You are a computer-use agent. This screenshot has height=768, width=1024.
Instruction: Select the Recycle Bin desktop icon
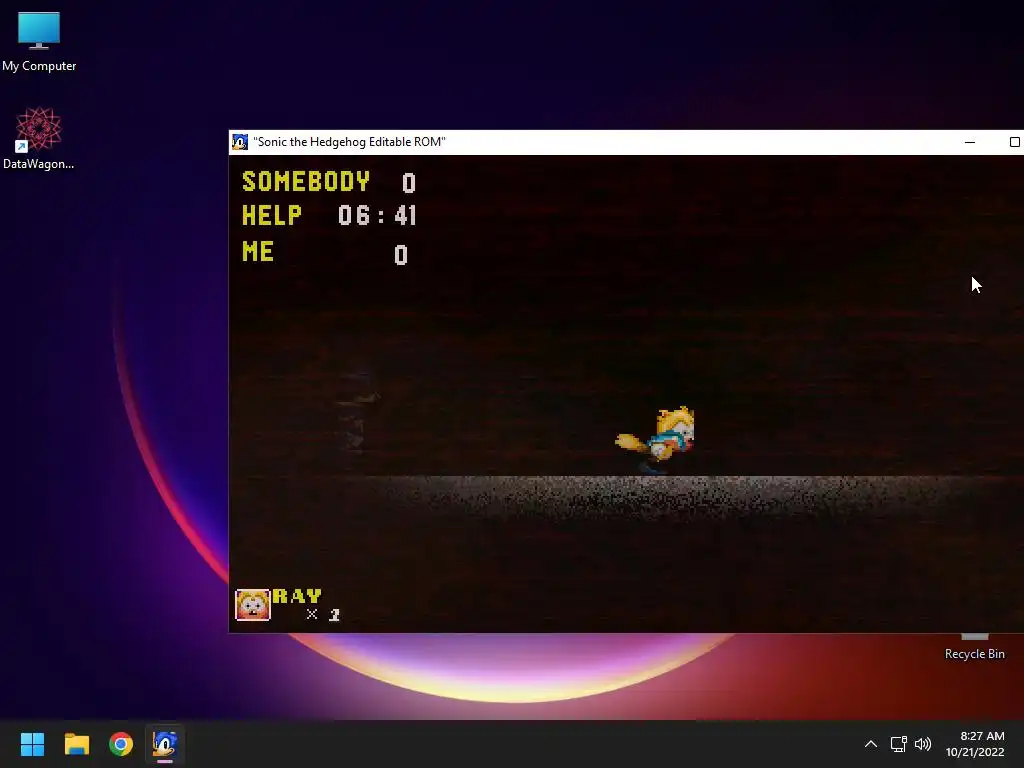tap(974, 647)
